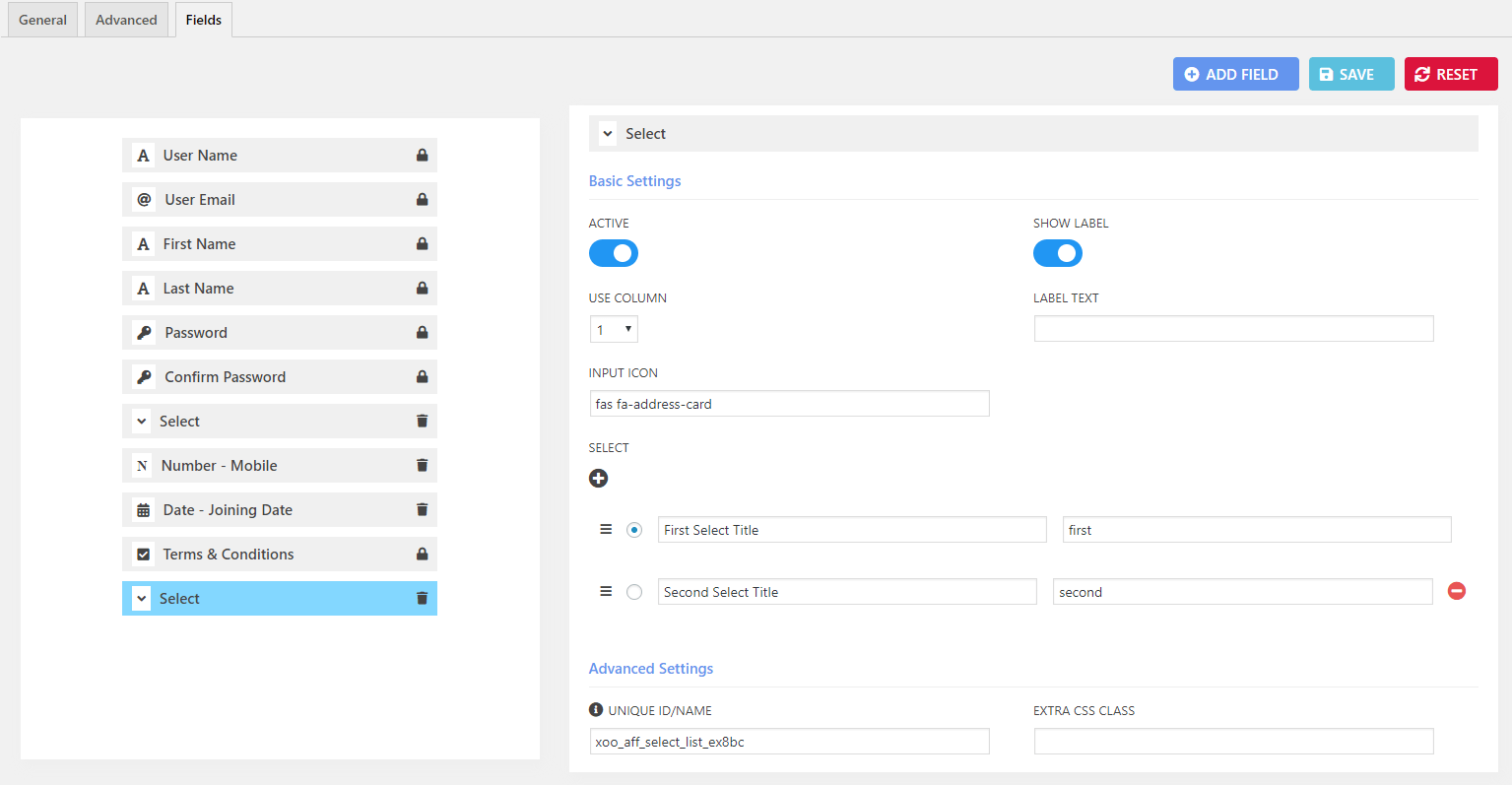Click the lock icon on User Email

(x=422, y=199)
